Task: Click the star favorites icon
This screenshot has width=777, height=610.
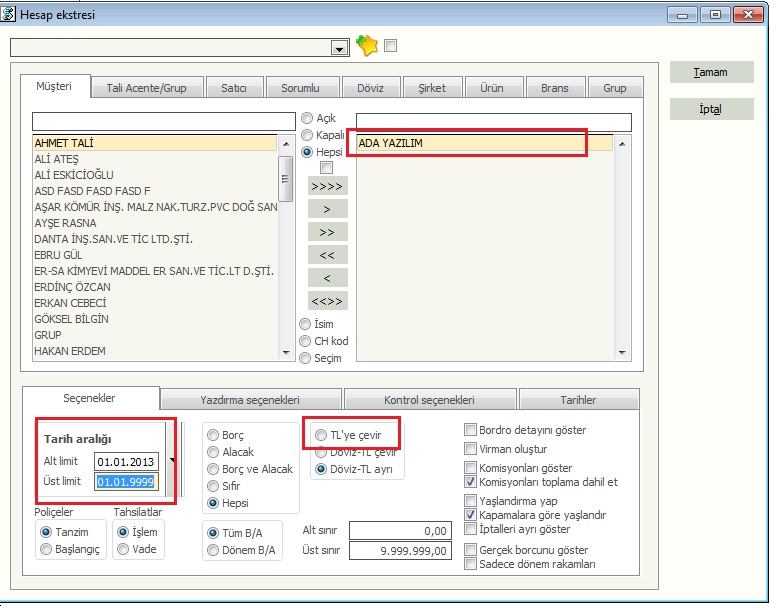Action: [x=367, y=46]
